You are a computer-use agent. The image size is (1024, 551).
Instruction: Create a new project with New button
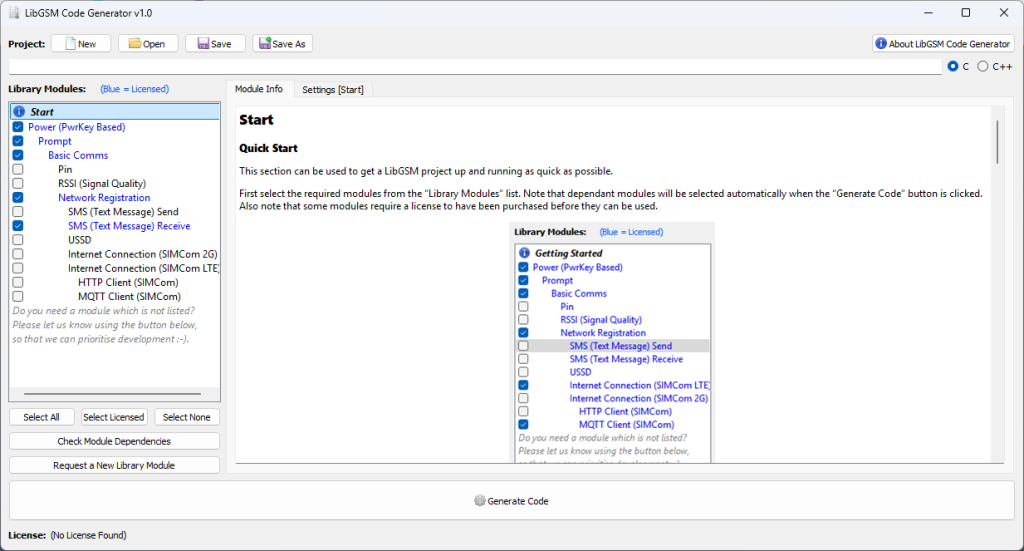coord(81,44)
